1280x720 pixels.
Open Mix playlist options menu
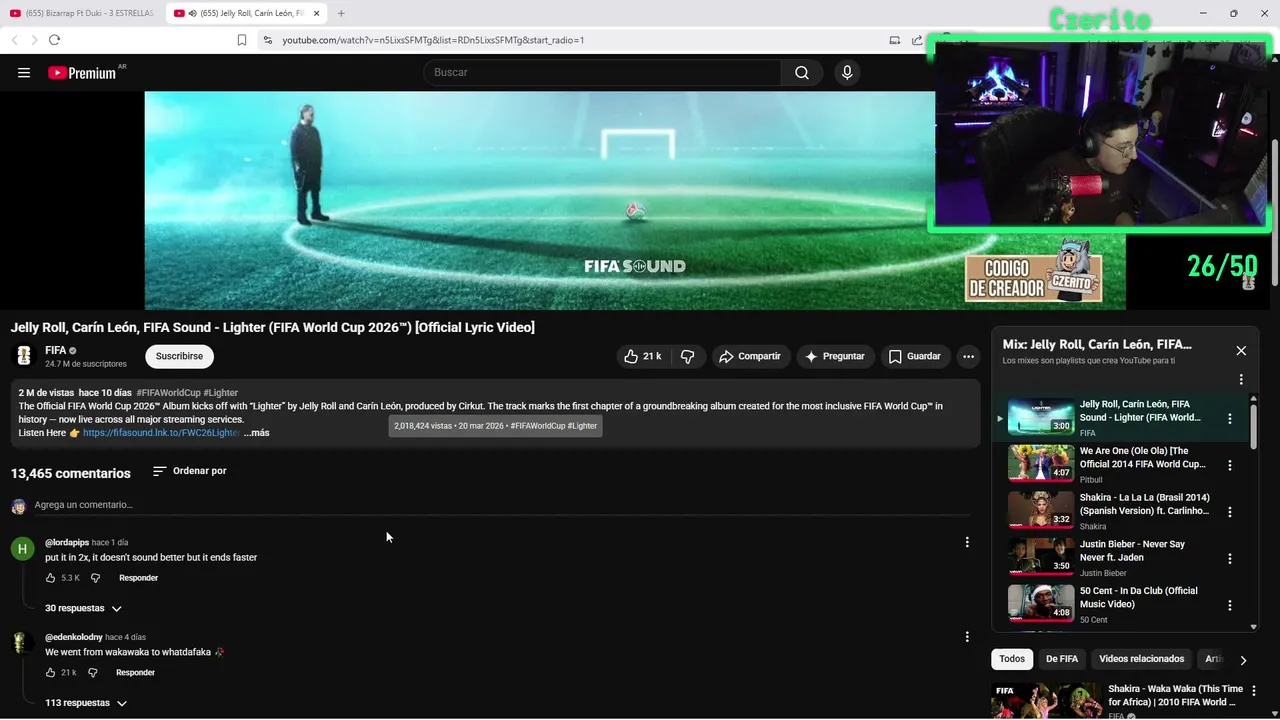click(1241, 380)
